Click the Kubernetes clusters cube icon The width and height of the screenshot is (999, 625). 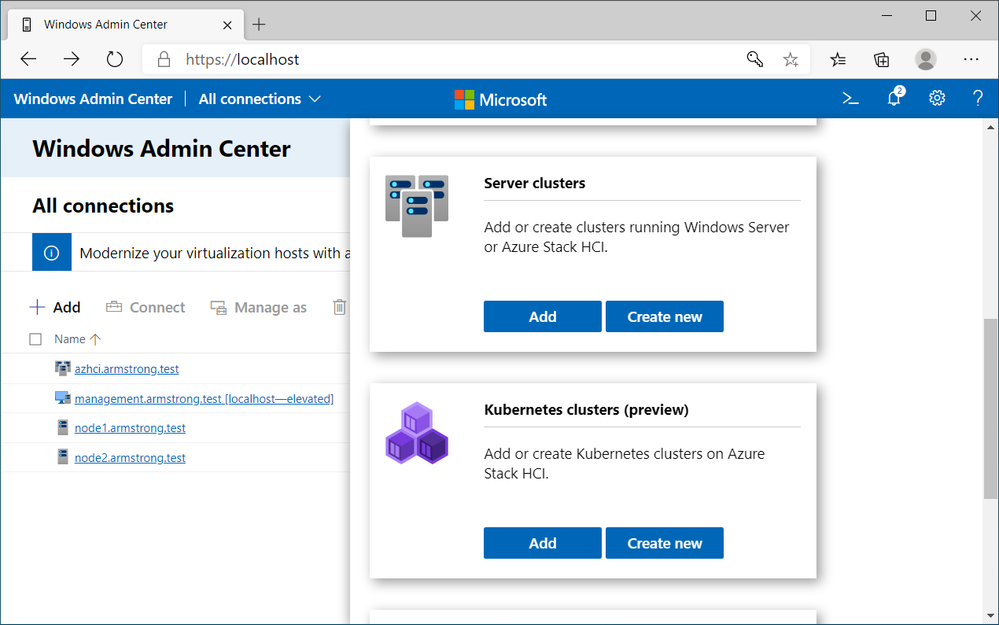pos(417,433)
